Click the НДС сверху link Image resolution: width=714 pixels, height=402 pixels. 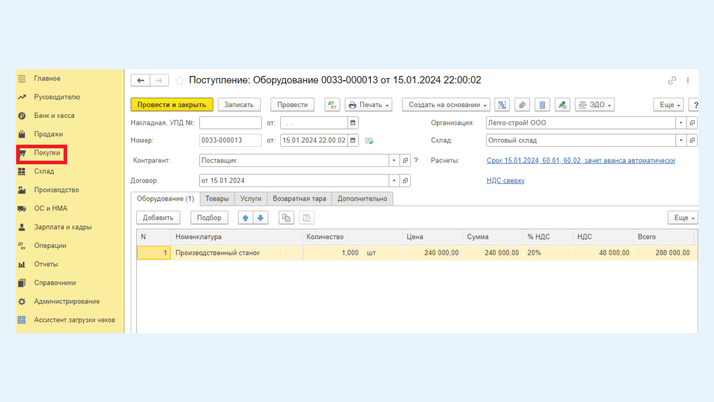(x=505, y=181)
